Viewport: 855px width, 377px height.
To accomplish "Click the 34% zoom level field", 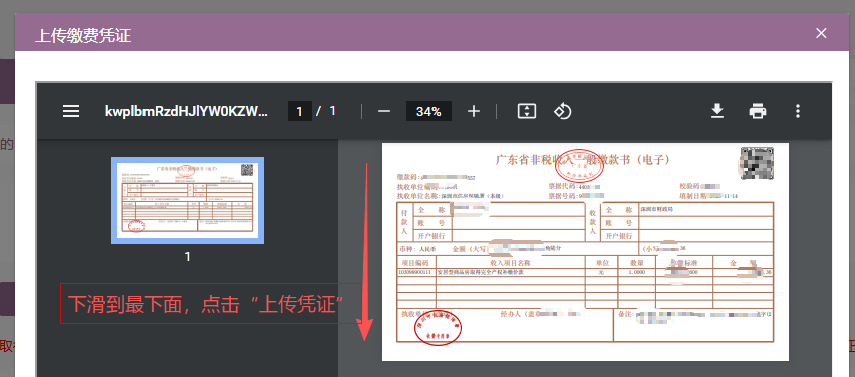I will click(428, 112).
